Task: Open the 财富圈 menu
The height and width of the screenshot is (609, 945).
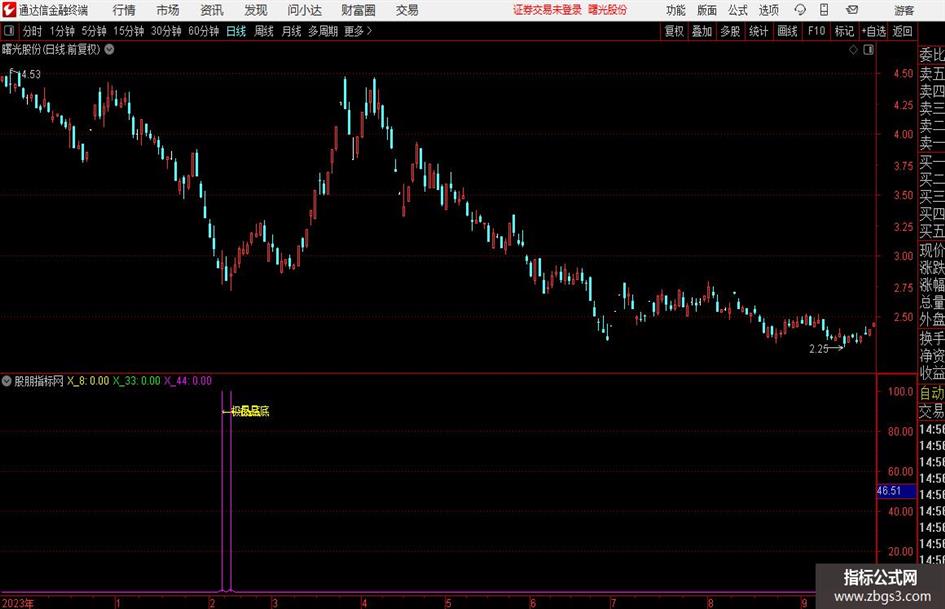Action: [x=358, y=10]
